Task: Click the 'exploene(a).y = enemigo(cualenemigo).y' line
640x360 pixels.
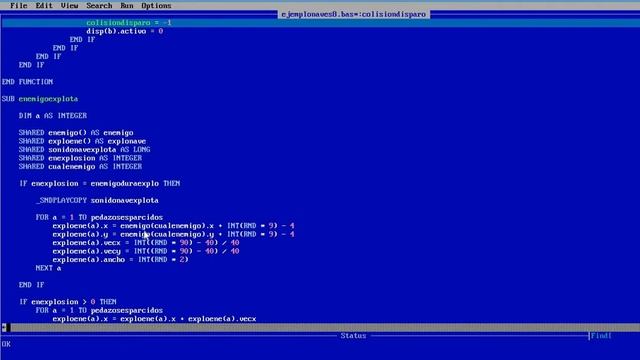Action: [x=173, y=234]
